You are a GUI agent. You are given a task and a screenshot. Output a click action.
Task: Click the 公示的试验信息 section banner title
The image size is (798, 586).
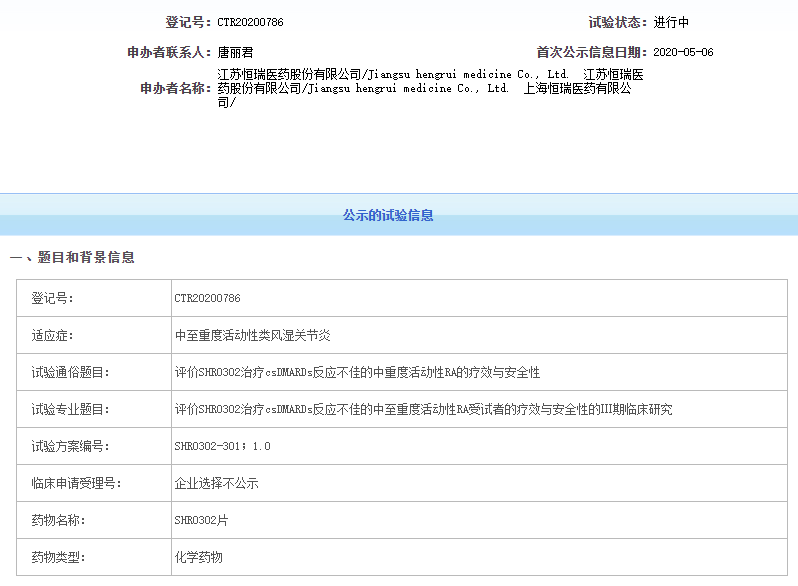388,215
